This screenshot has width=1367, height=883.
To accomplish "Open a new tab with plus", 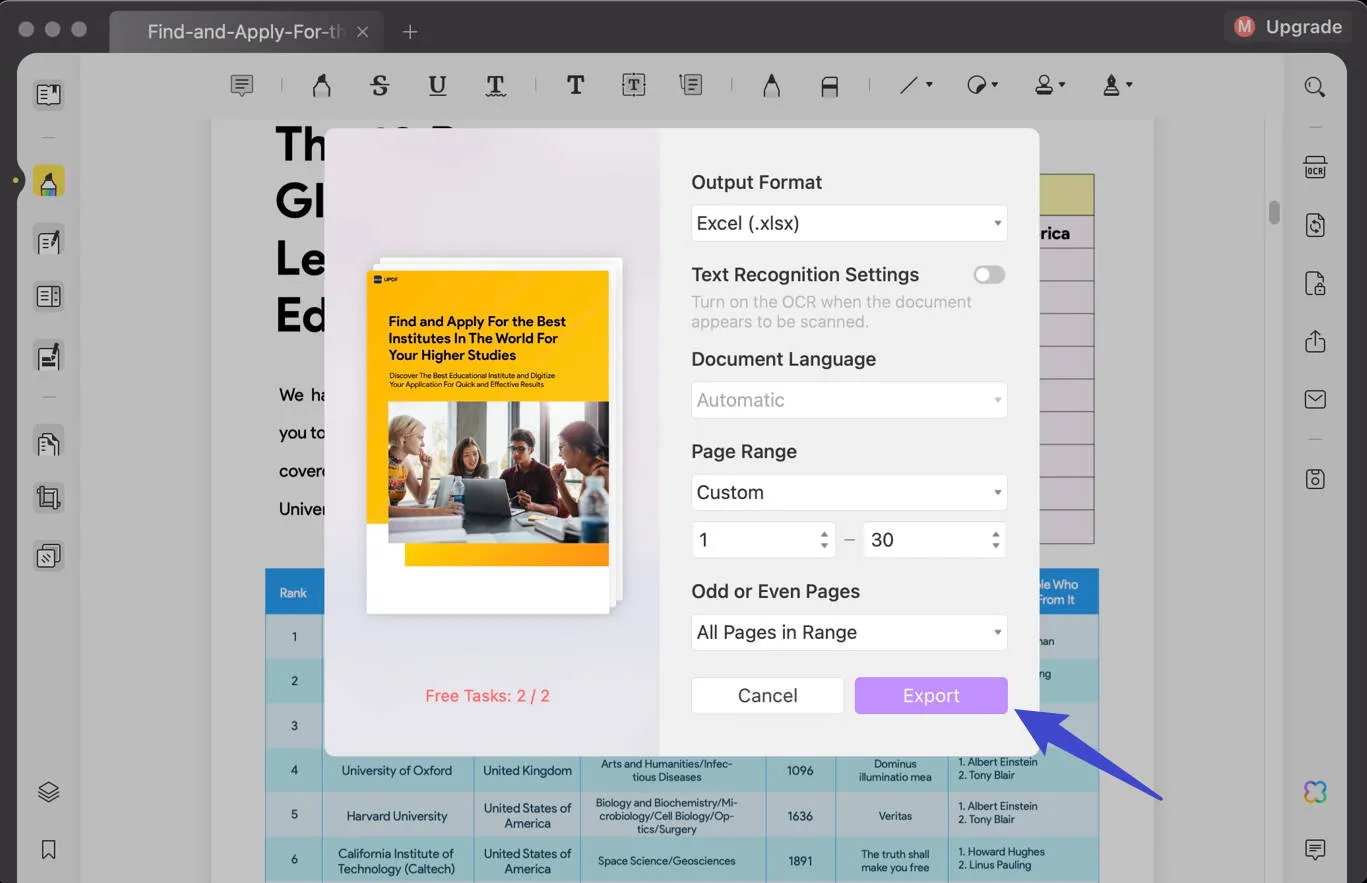I will coord(409,32).
